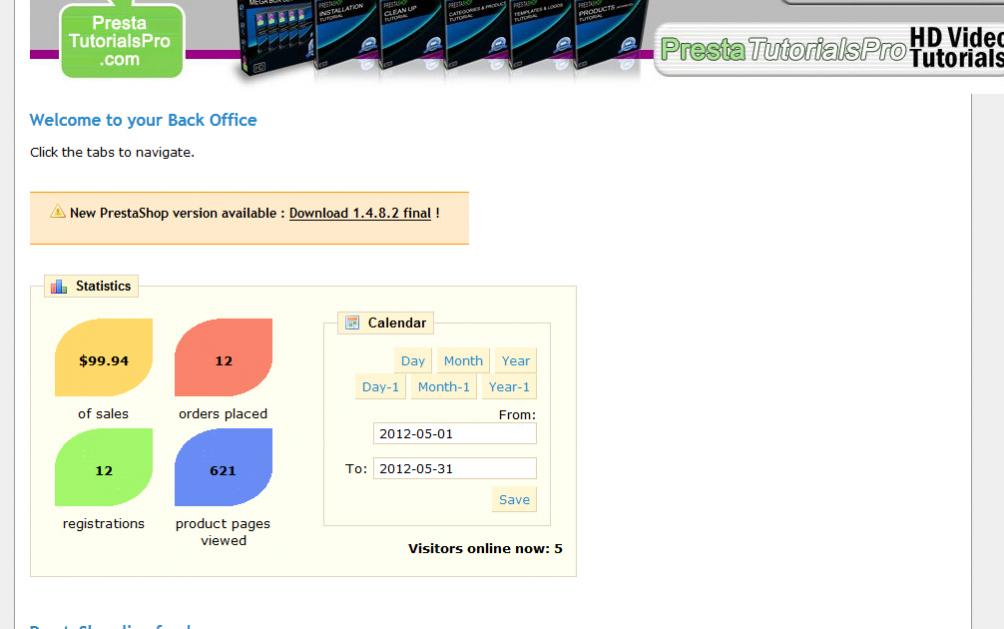Select the Year calendar button
This screenshot has height=629, width=1004.
(515, 361)
